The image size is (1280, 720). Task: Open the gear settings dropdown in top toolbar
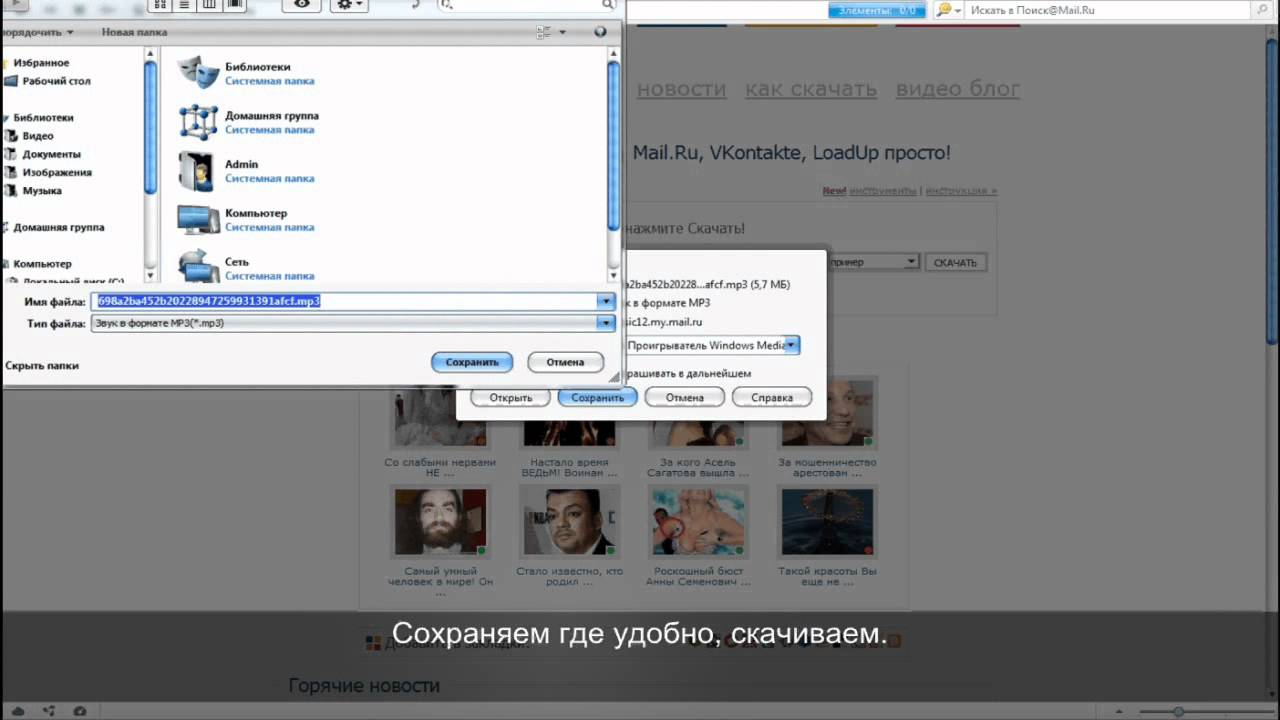pos(348,5)
